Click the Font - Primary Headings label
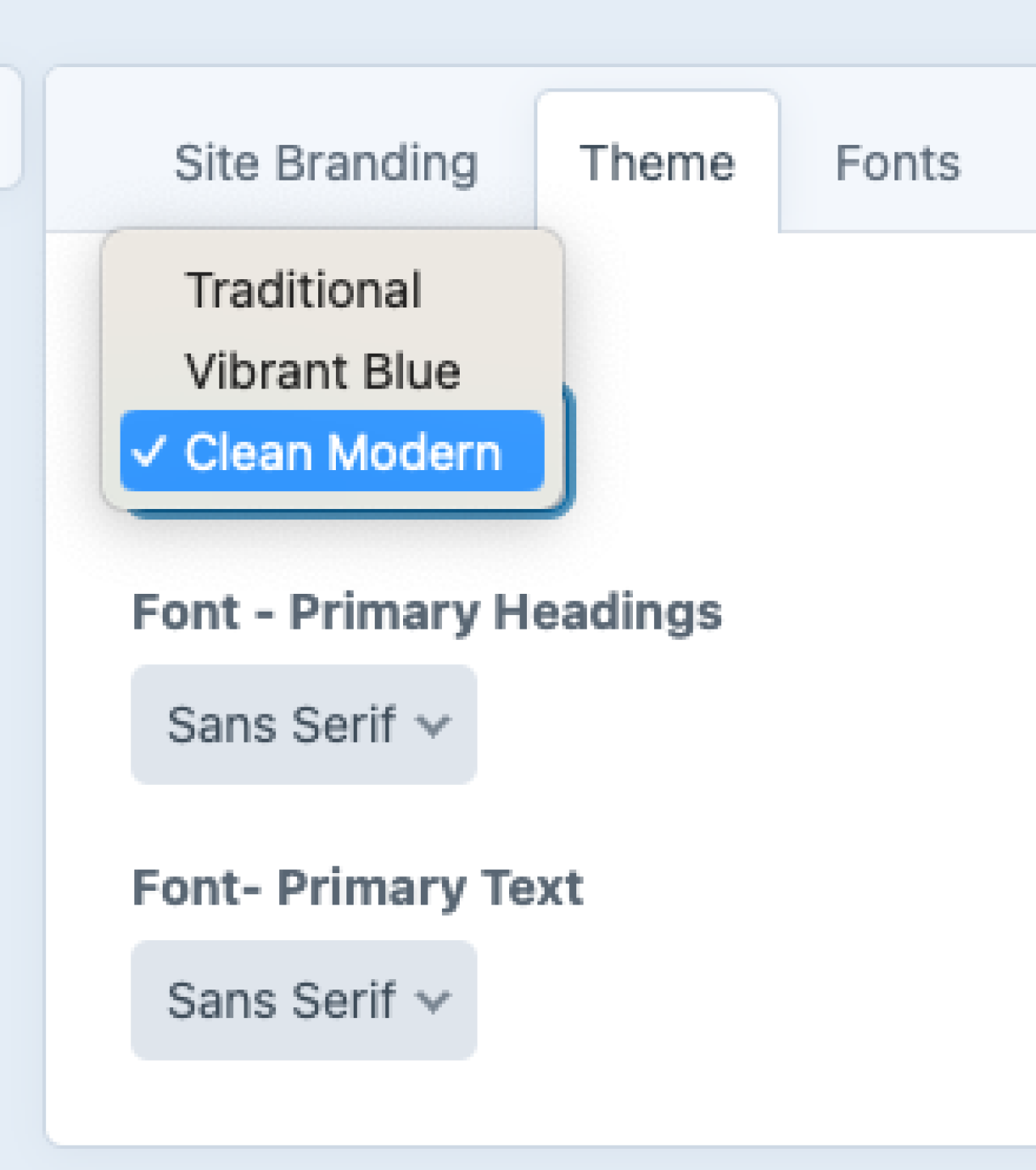 point(427,613)
